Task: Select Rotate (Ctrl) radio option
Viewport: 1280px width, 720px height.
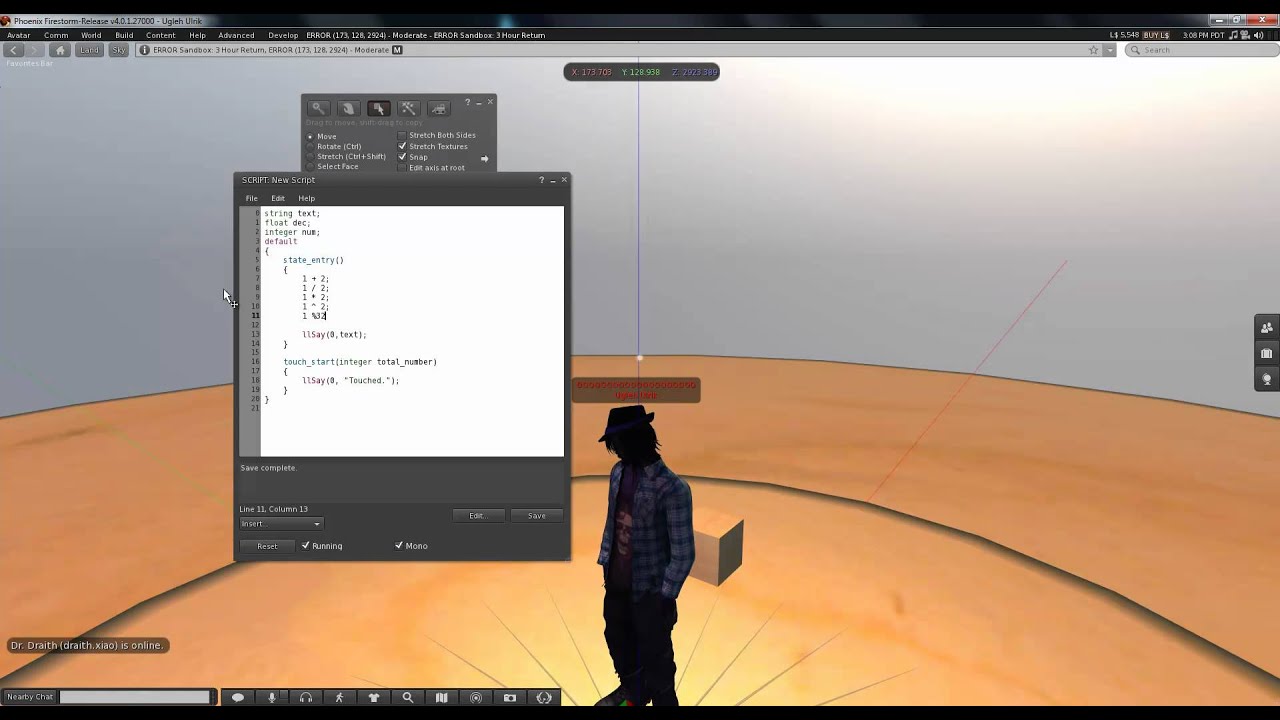Action: pos(334,146)
